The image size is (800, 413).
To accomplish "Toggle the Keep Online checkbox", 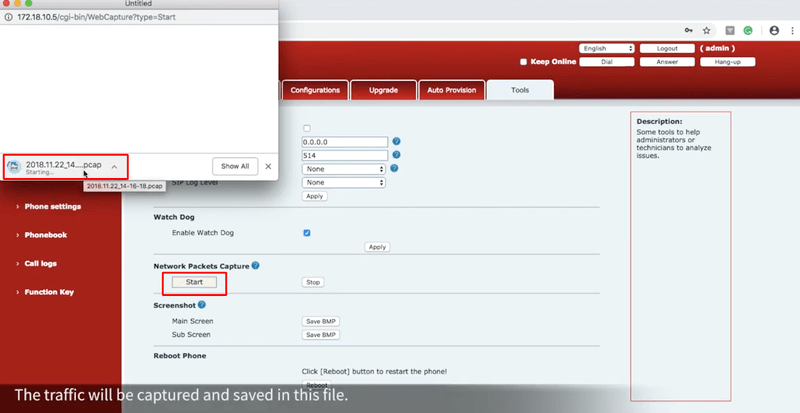I will (523, 61).
